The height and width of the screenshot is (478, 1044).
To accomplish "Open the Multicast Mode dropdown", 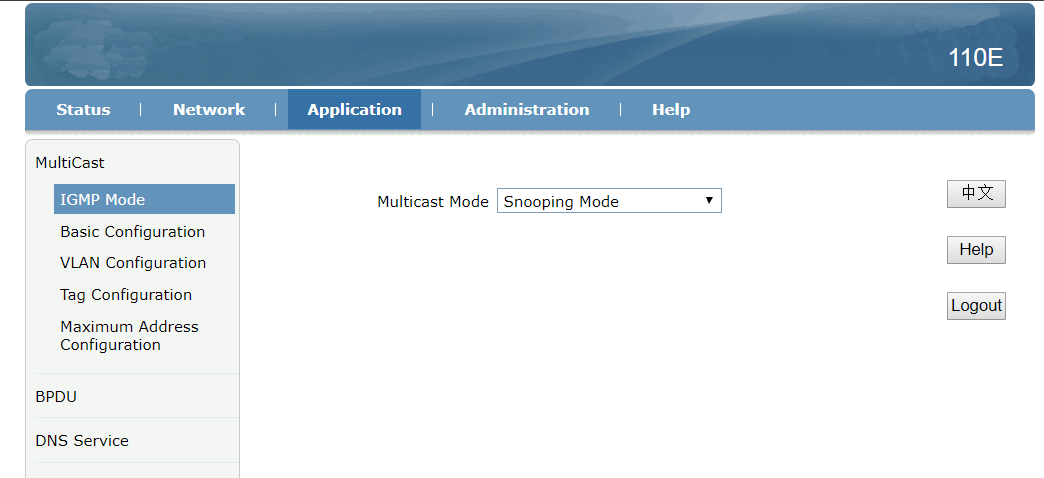I will point(609,201).
